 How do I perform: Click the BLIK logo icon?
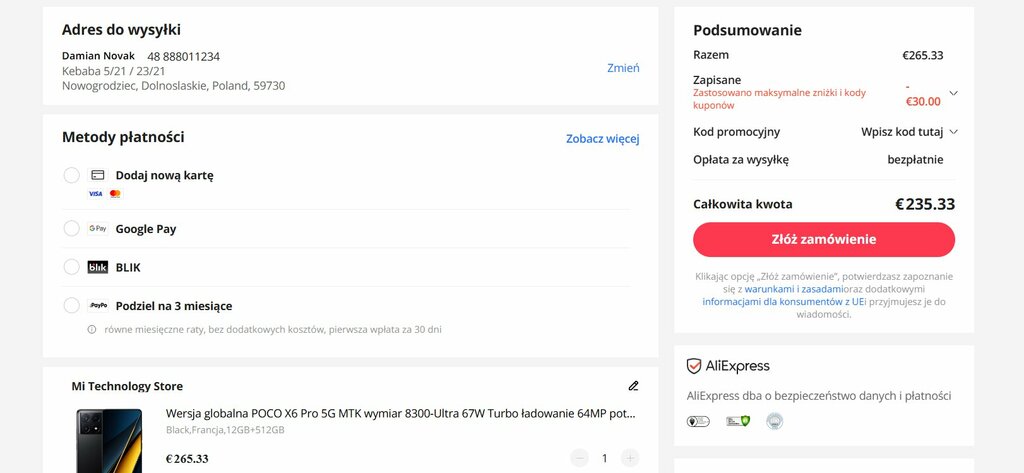pyautogui.click(x=97, y=267)
